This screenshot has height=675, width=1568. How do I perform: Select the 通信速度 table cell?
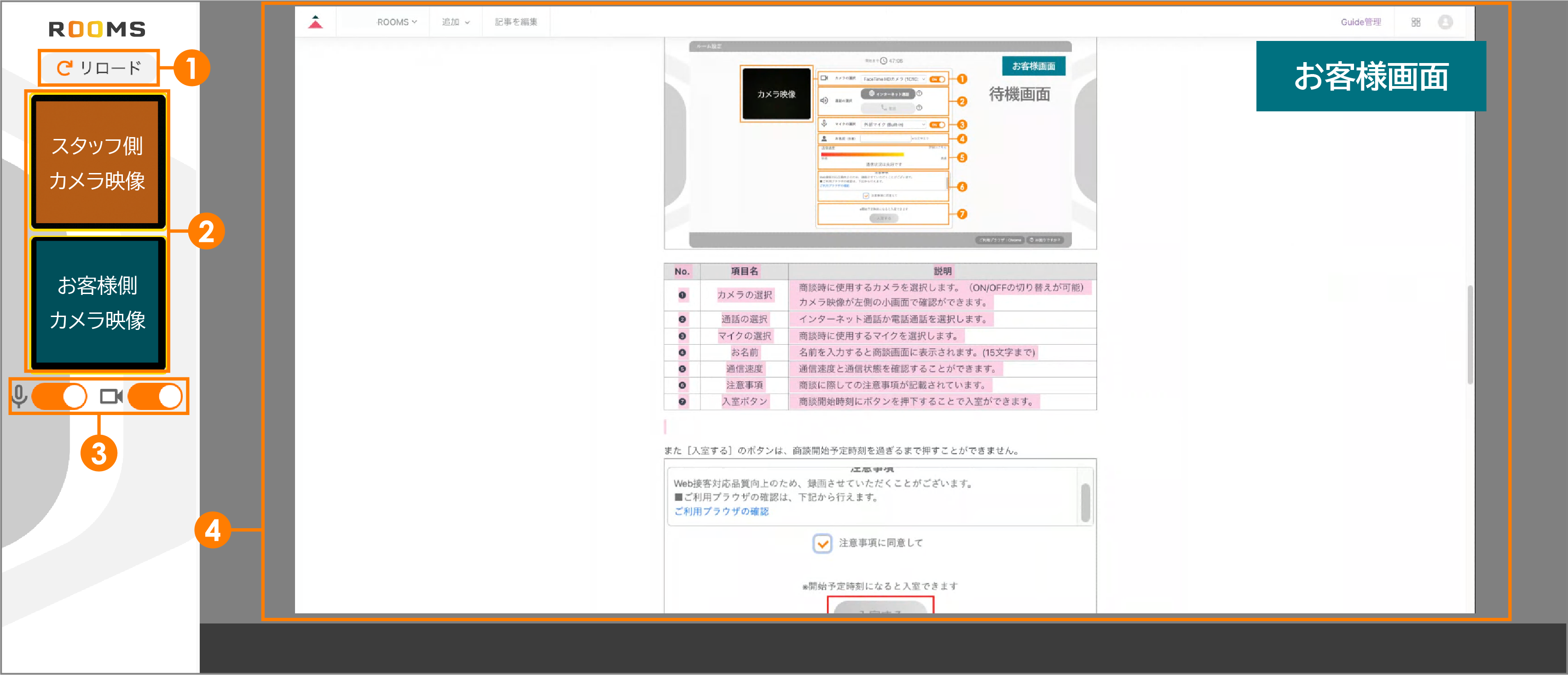pyautogui.click(x=745, y=368)
